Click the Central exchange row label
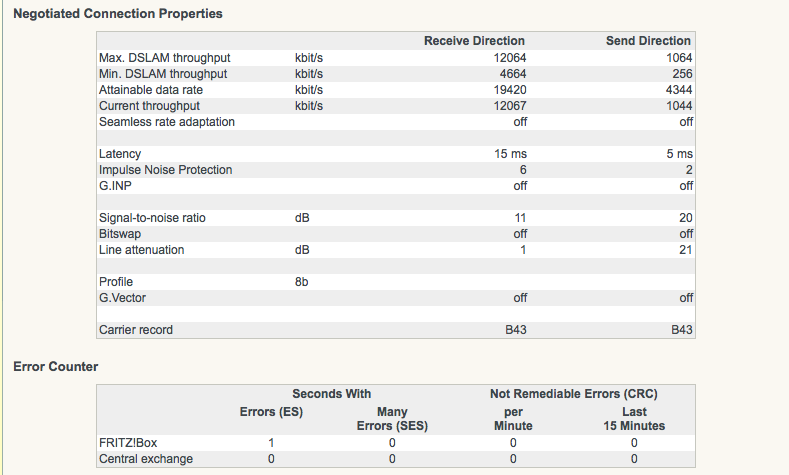This screenshot has height=475, width=789. click(146, 459)
